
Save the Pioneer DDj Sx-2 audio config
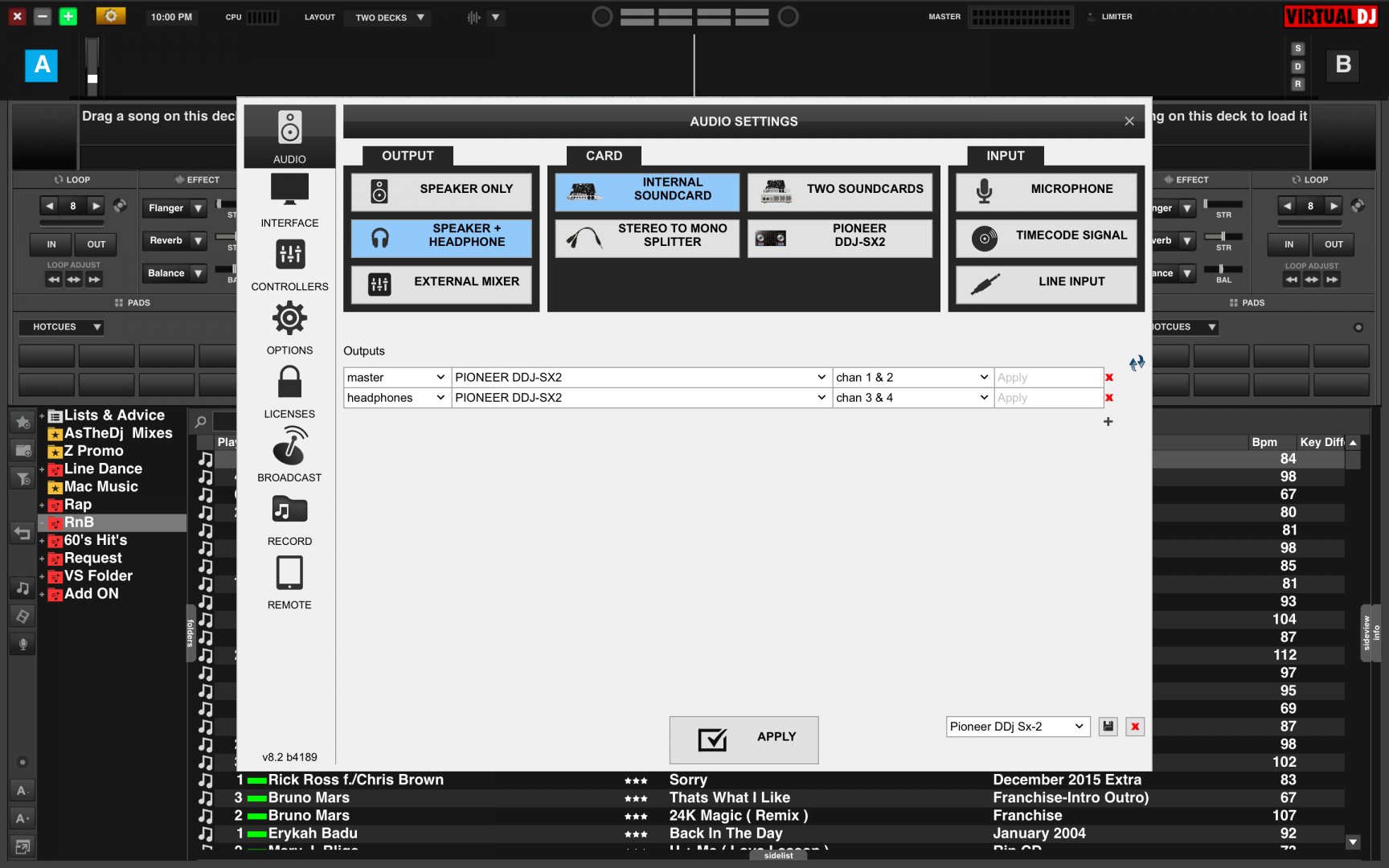tap(1108, 727)
